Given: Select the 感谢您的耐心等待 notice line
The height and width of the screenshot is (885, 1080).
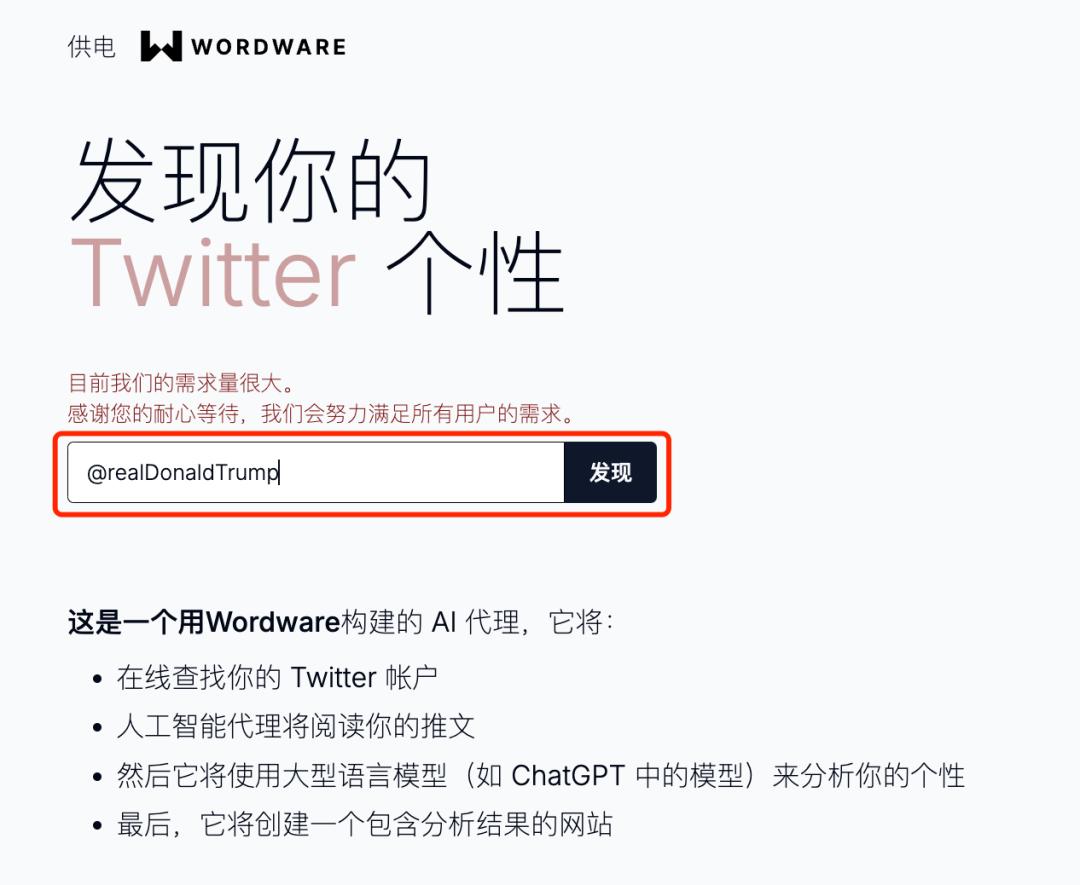Looking at the screenshot, I should [x=321, y=413].
